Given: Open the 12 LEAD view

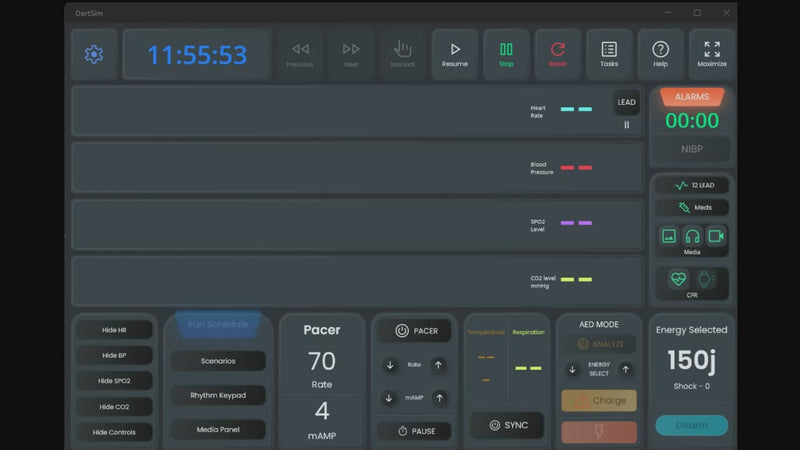Looking at the screenshot, I should (x=692, y=185).
